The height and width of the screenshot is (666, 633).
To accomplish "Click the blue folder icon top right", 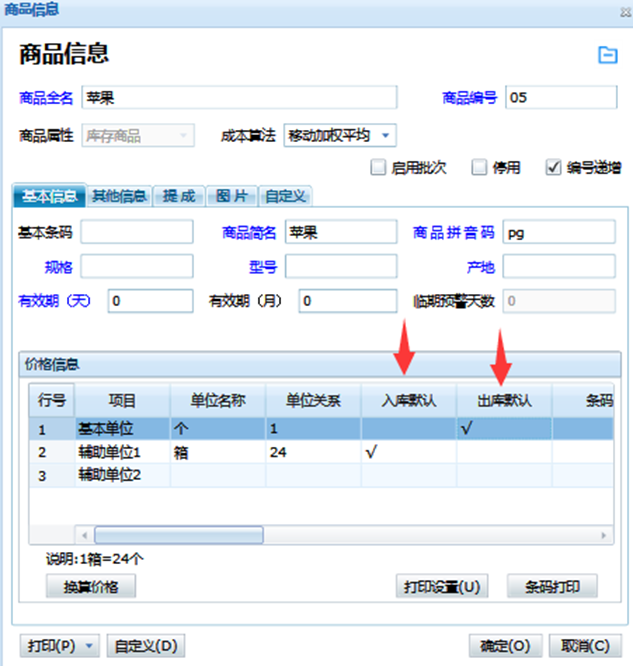I will tap(608, 55).
